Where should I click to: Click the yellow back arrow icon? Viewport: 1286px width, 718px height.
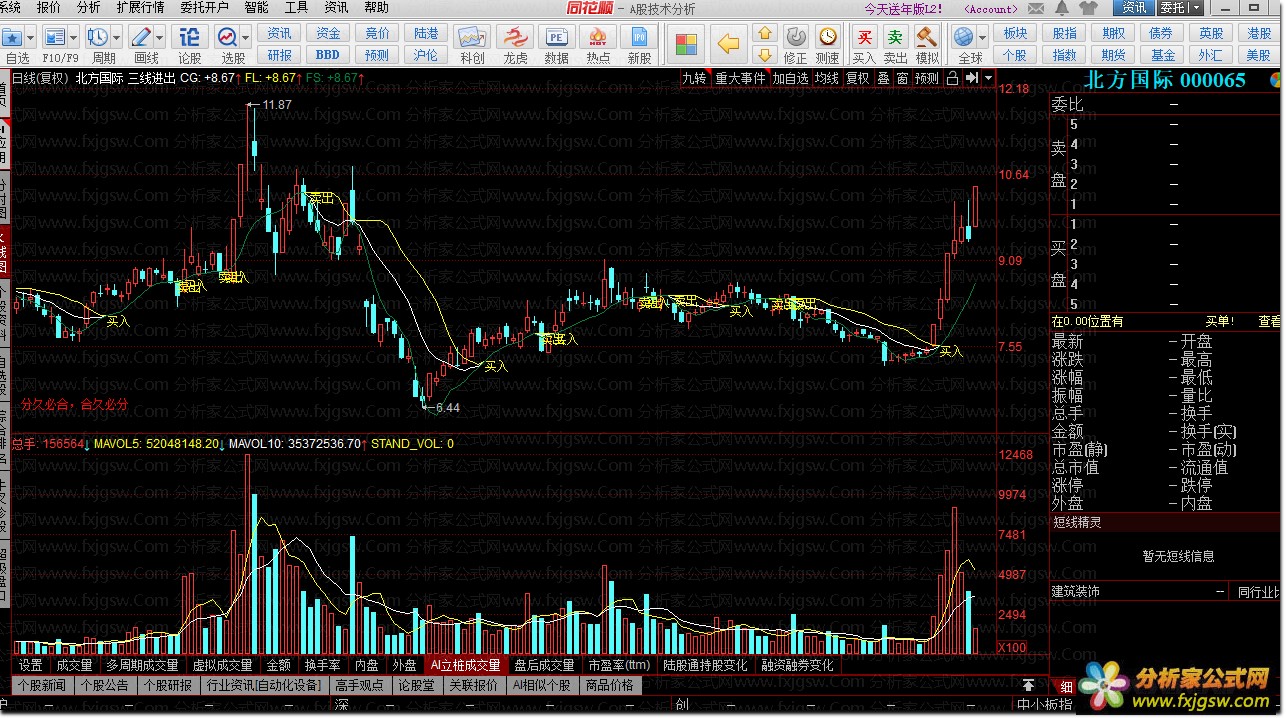[x=729, y=45]
